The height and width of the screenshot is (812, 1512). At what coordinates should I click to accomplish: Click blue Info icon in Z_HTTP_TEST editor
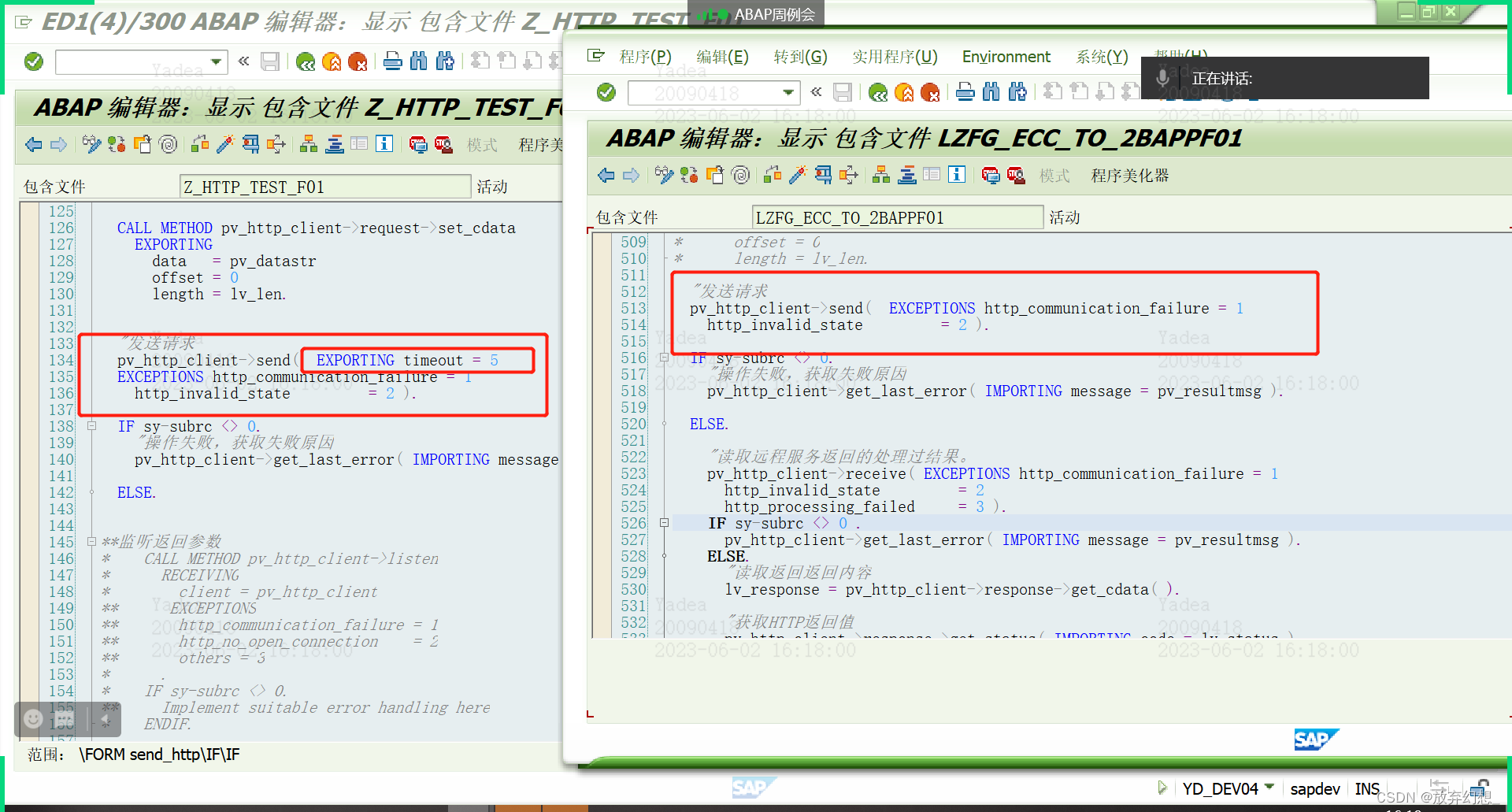point(384,143)
